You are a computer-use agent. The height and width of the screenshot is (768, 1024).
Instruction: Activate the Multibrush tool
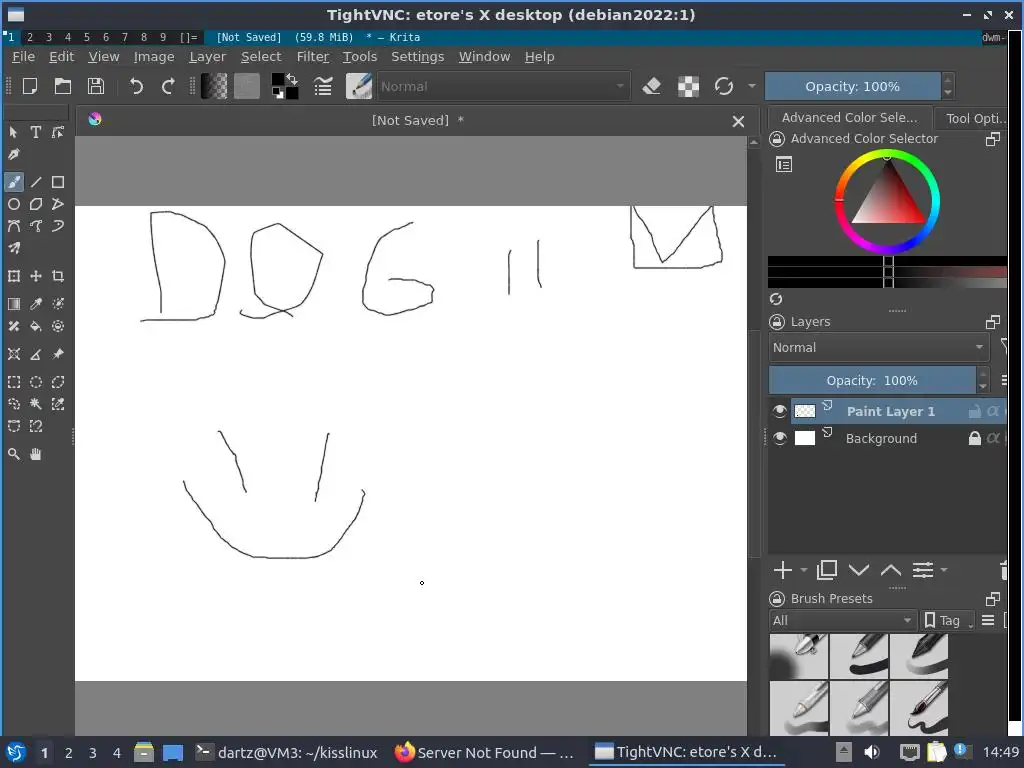tap(14, 248)
